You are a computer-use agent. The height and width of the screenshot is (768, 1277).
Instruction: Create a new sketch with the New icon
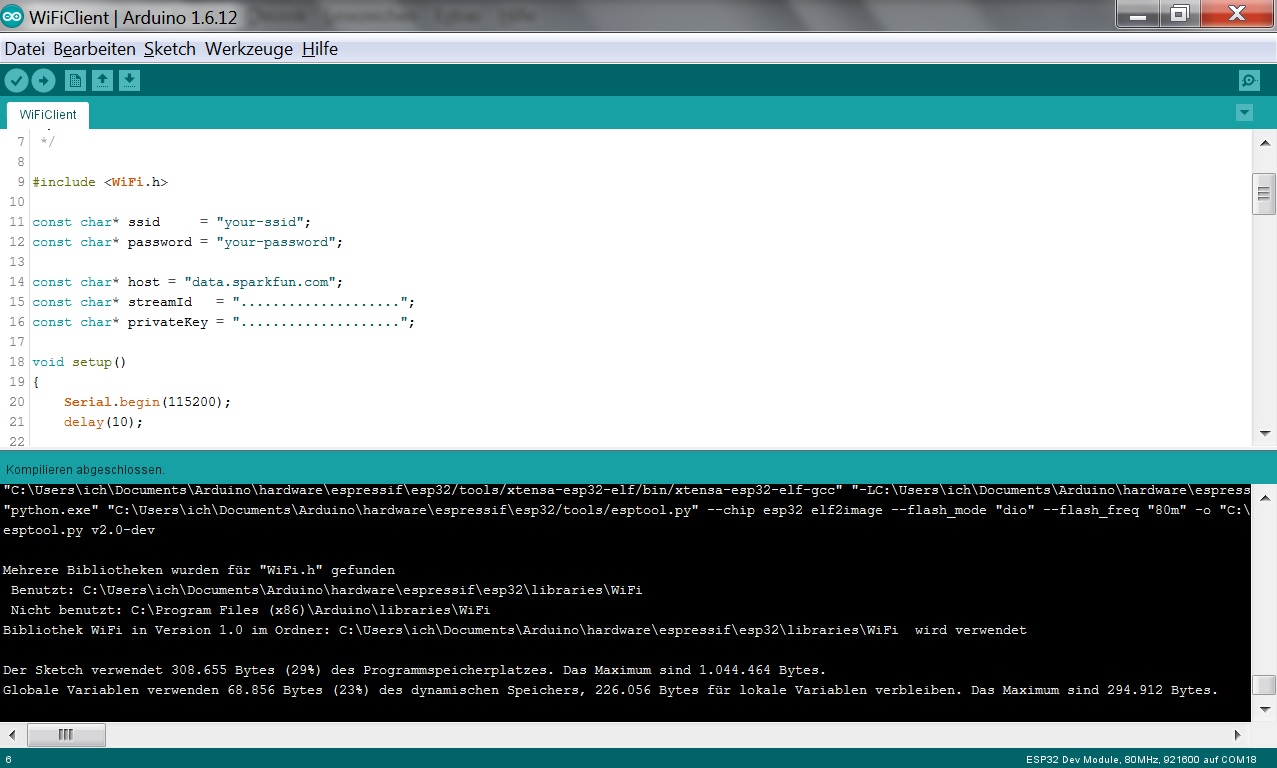75,81
